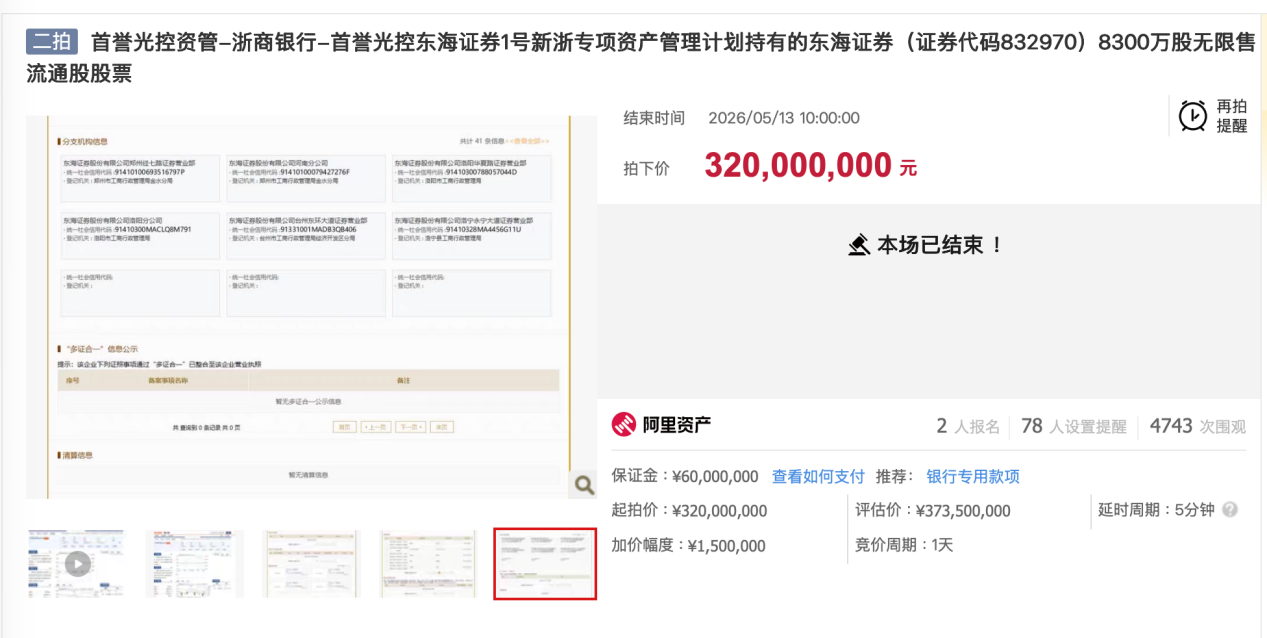Click the 78 人设置提醒 count
1267x638 pixels.
(1074, 426)
